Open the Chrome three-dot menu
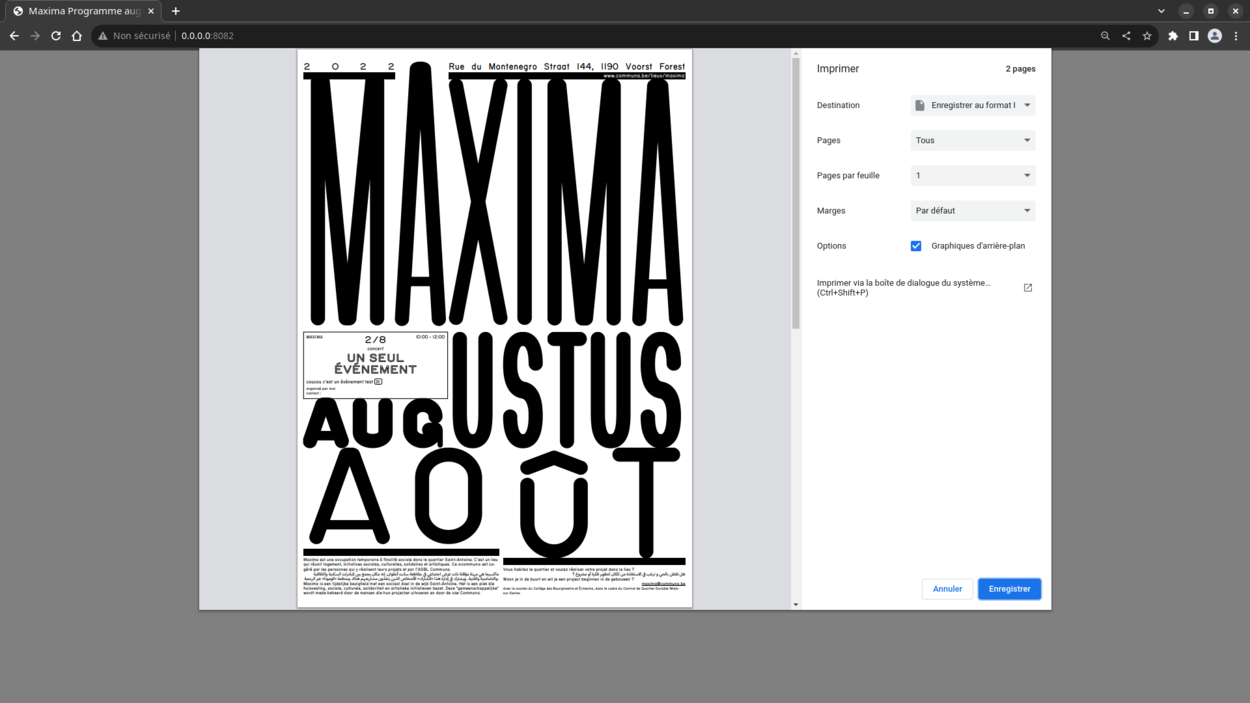1250x703 pixels. [x=1236, y=36]
